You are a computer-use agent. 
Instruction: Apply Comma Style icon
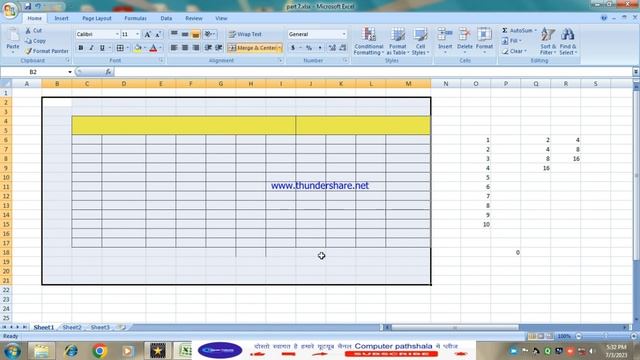click(x=320, y=48)
